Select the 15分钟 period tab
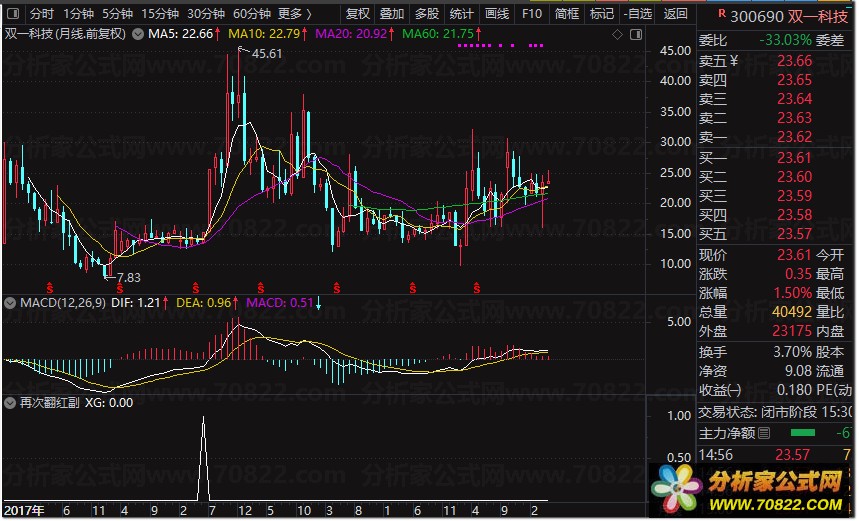 pyautogui.click(x=160, y=14)
